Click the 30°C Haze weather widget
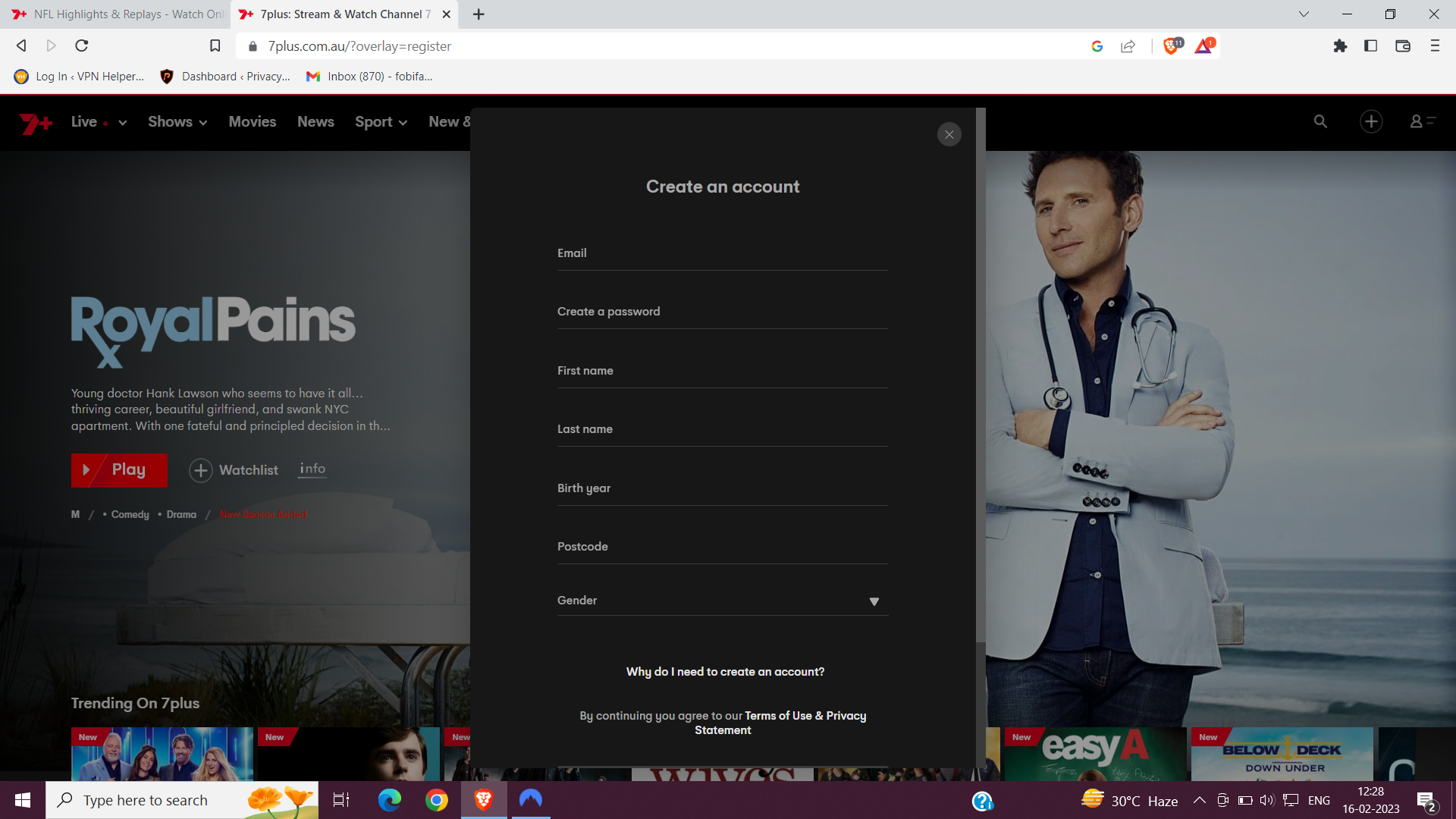This screenshot has height=819, width=1456. click(x=1130, y=801)
